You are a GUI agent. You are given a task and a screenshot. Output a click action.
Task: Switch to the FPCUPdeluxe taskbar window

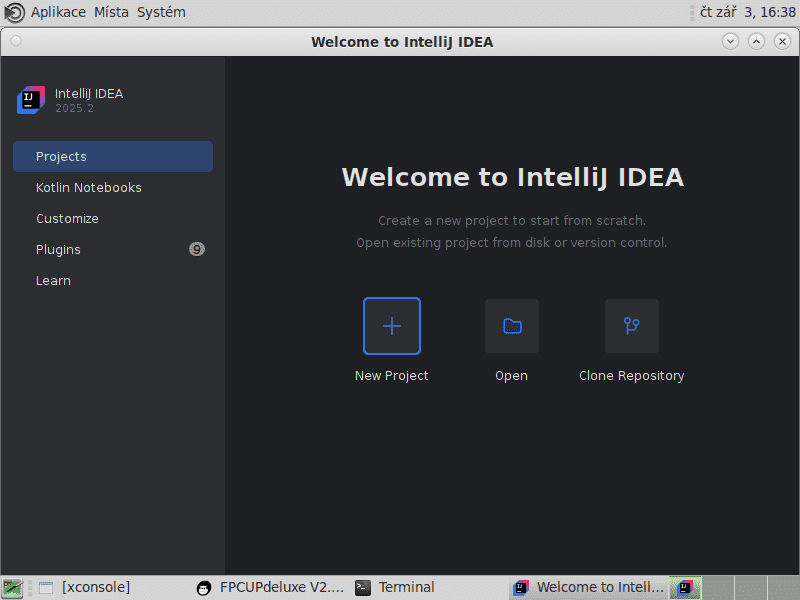click(x=270, y=588)
